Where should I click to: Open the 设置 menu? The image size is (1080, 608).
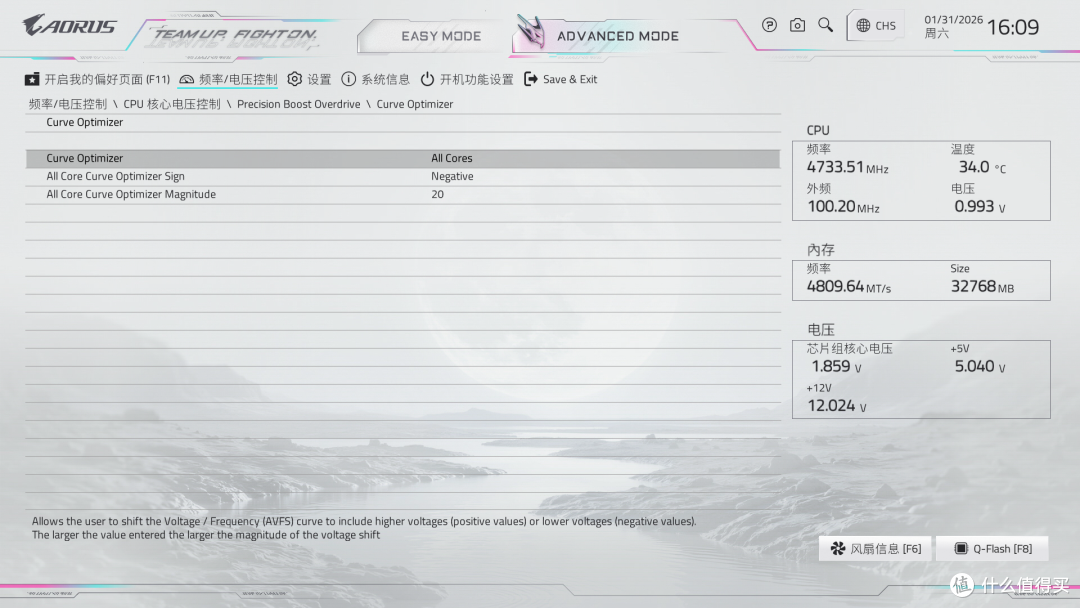309,79
